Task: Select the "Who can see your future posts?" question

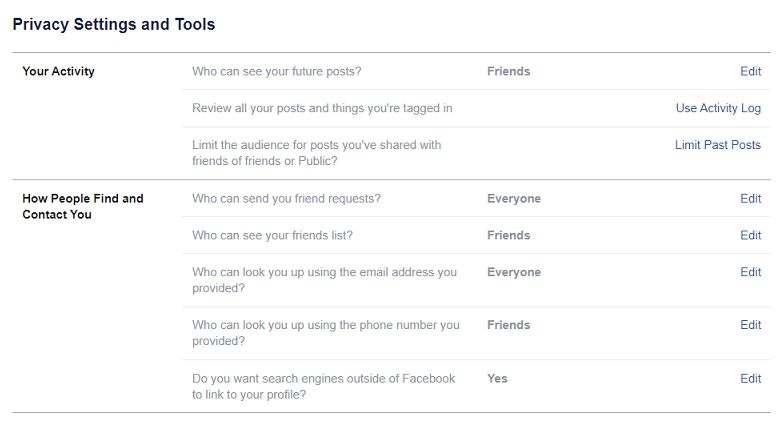Action: pyautogui.click(x=276, y=71)
